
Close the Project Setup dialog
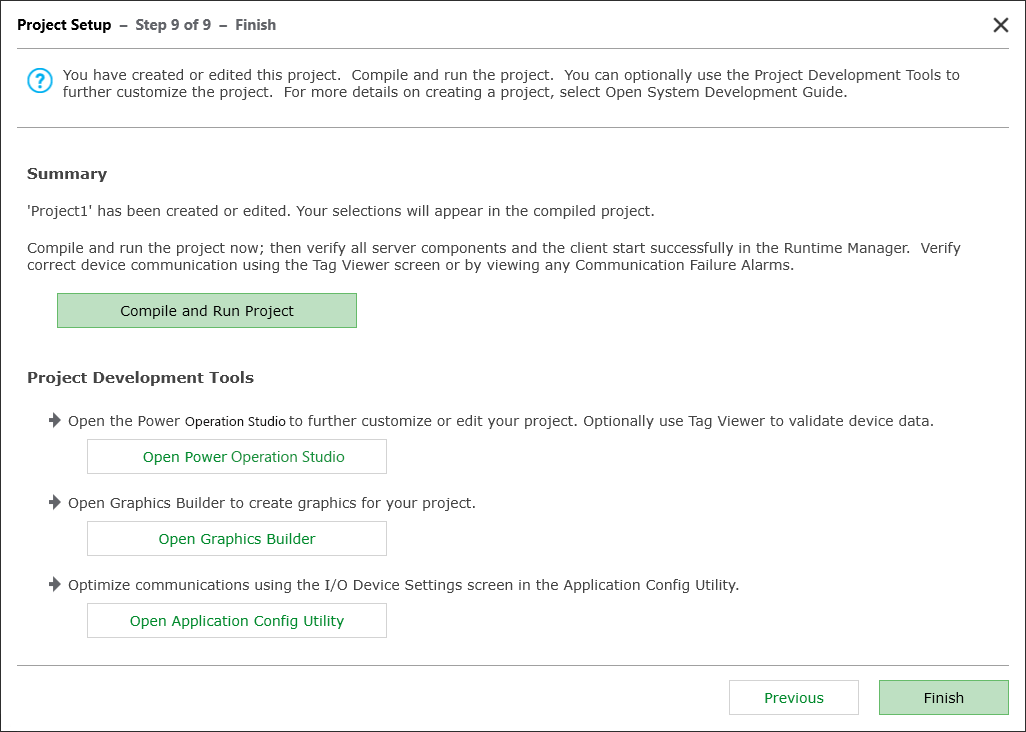pos(1000,25)
